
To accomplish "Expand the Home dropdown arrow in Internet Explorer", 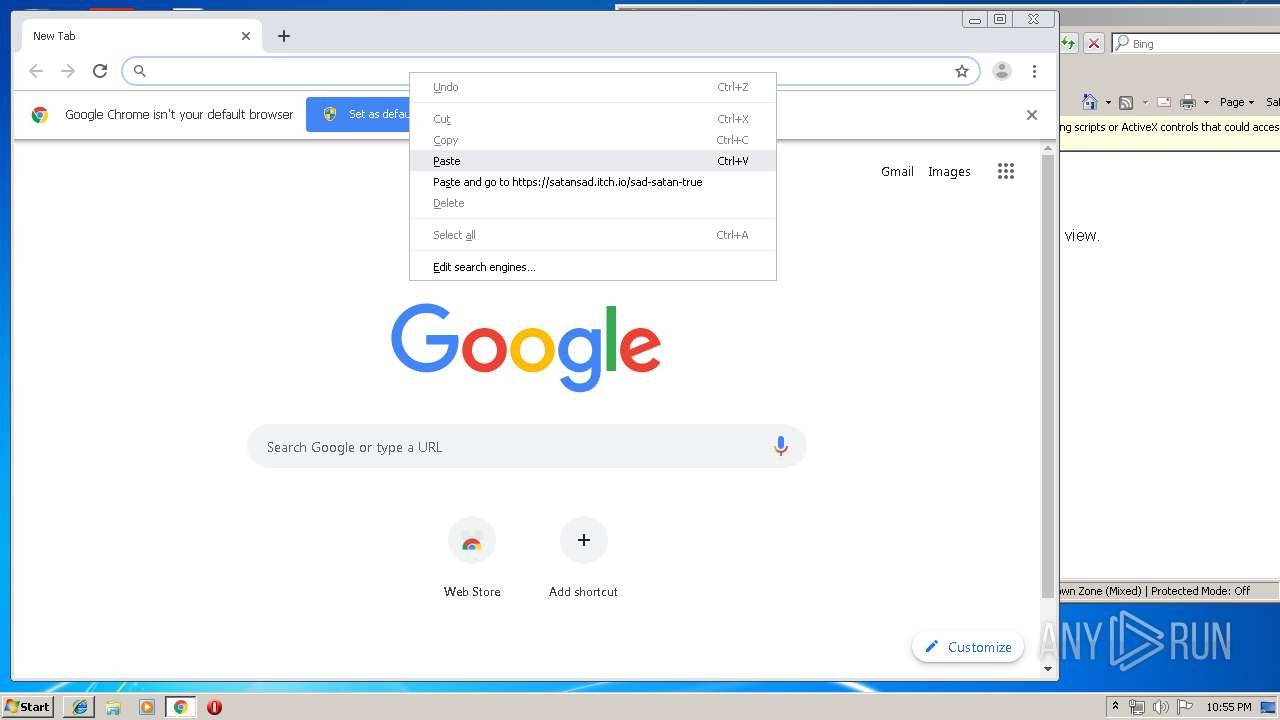I will pyautogui.click(x=1108, y=103).
